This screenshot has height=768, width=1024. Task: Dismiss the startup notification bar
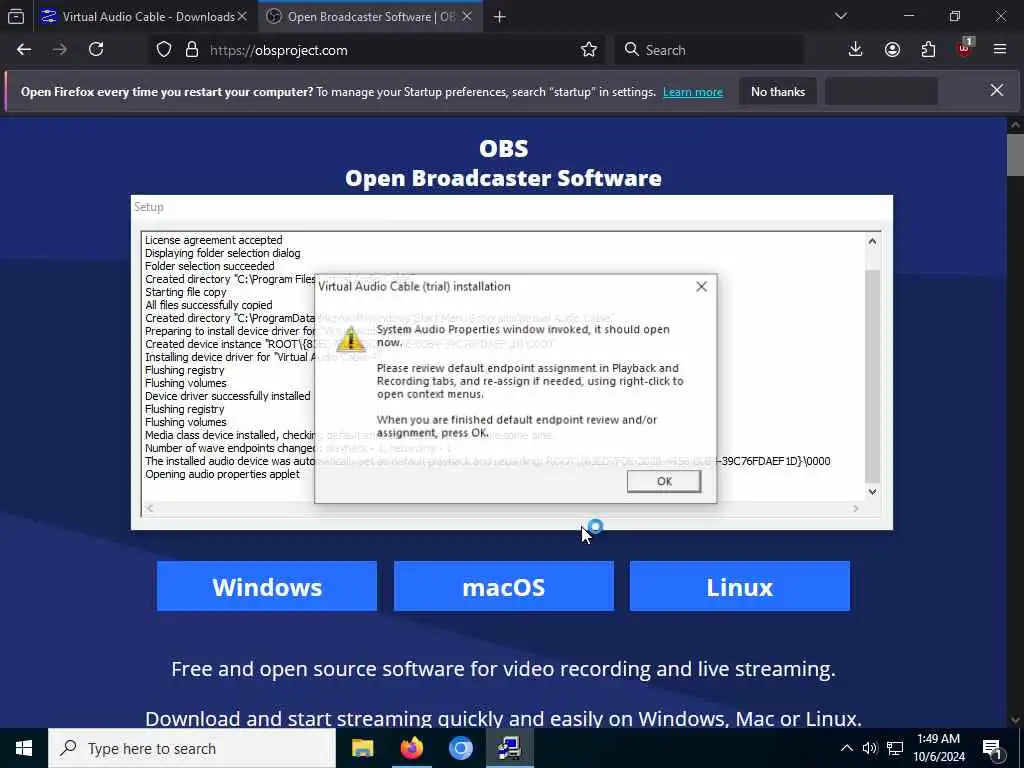click(997, 91)
